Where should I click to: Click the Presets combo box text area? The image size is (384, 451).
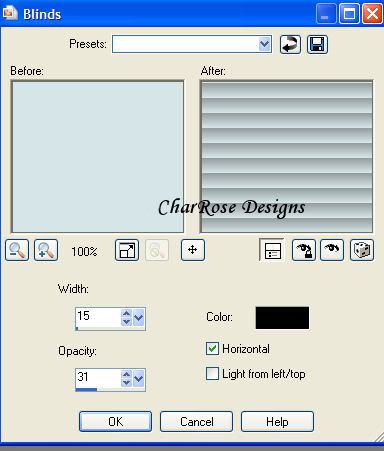[185, 44]
